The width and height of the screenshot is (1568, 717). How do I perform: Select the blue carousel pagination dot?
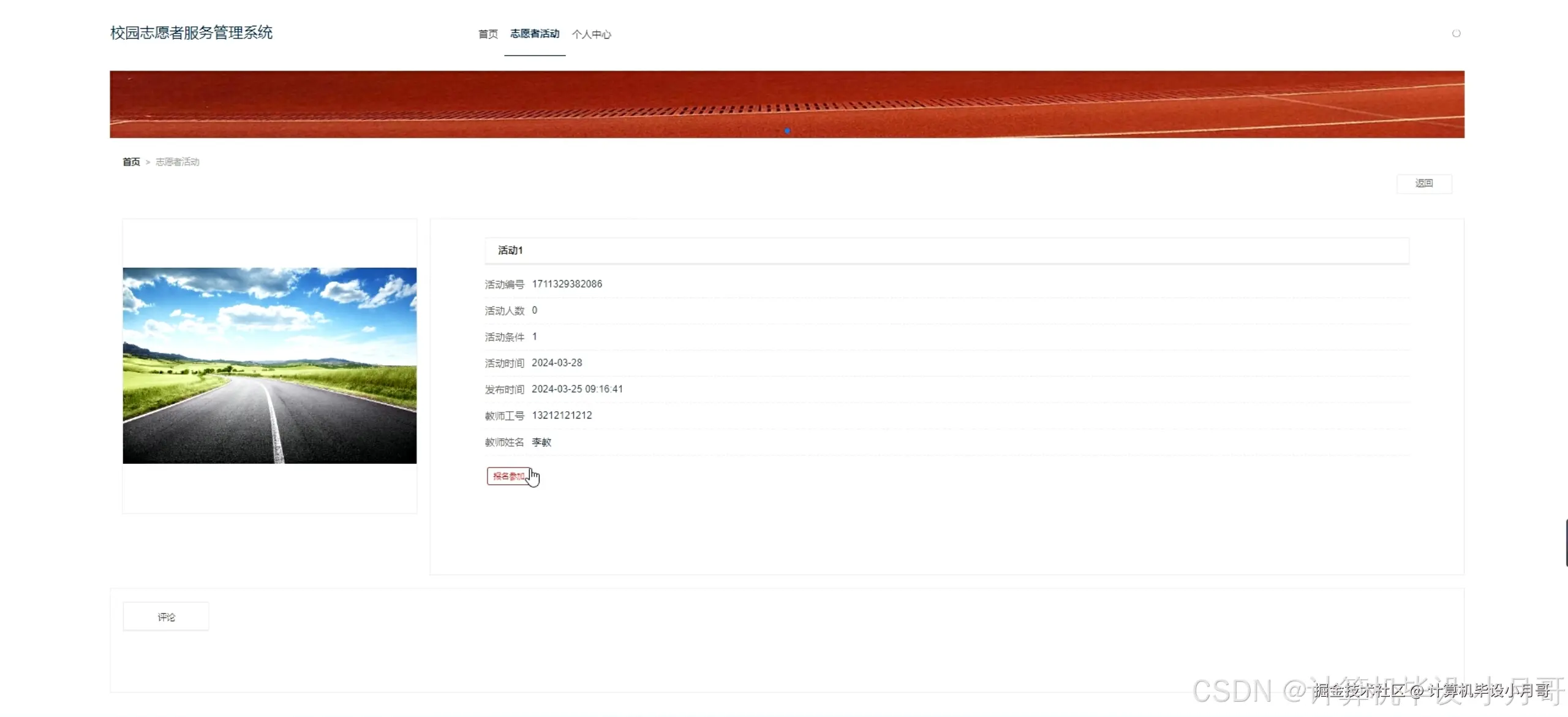788,131
